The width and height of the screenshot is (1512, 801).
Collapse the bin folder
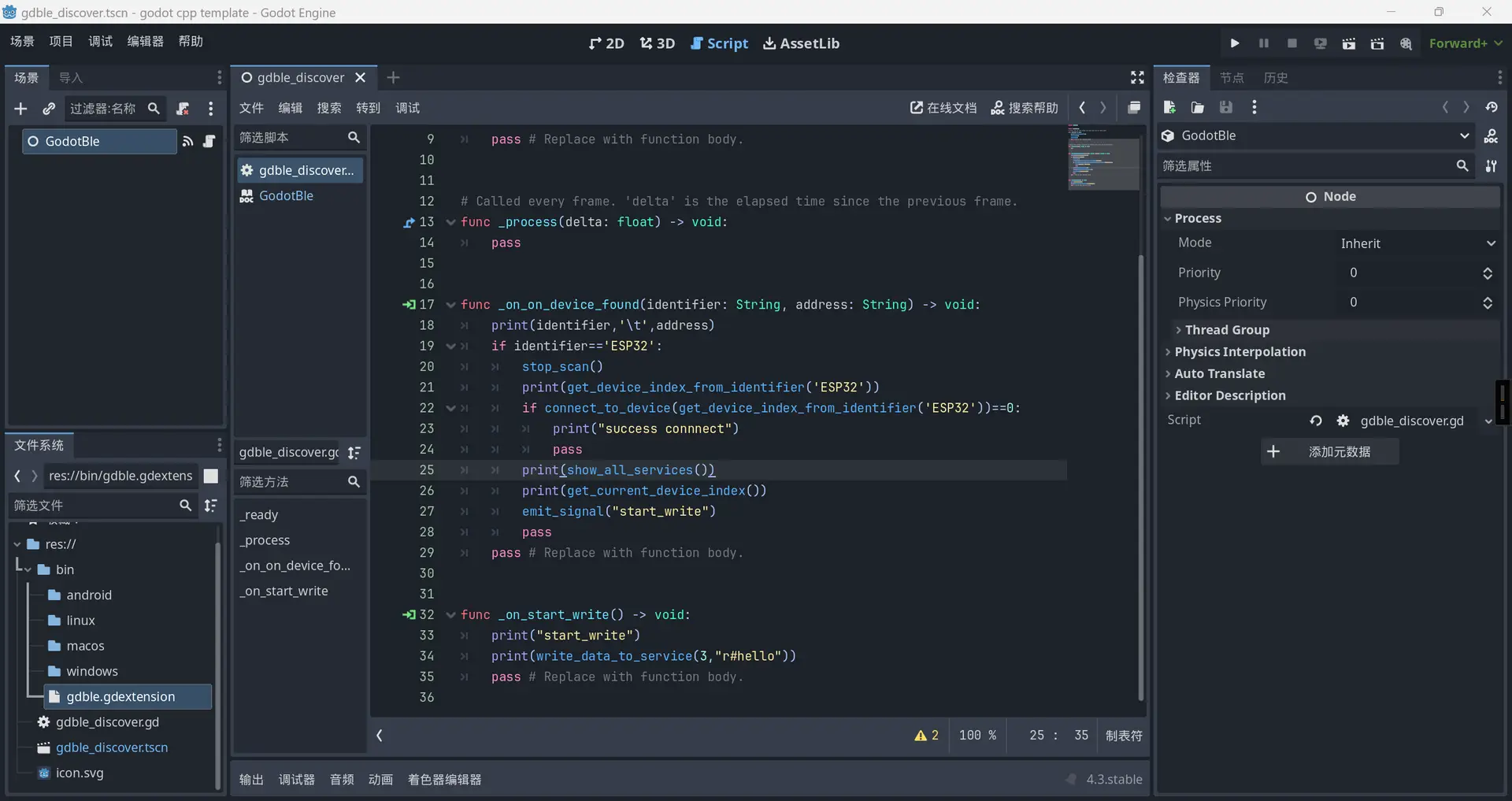(x=28, y=569)
